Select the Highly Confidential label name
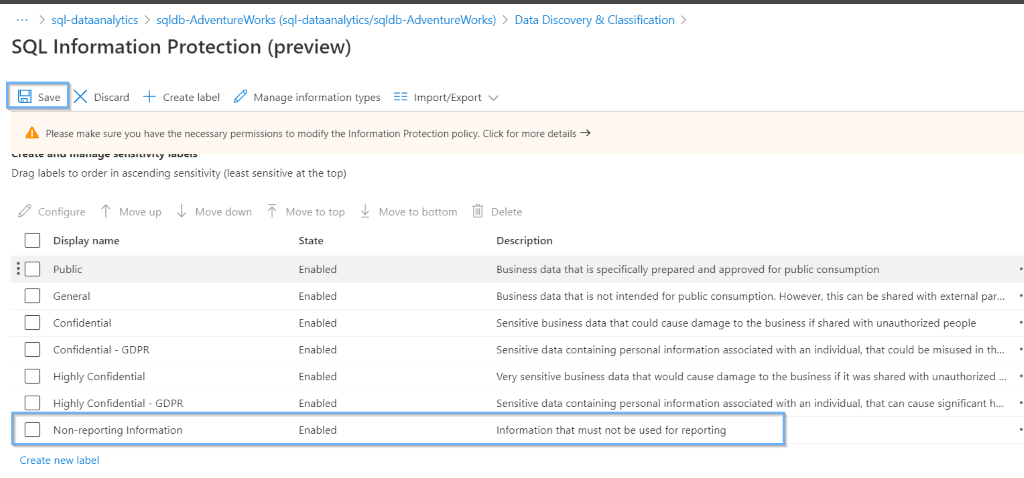 click(x=99, y=376)
